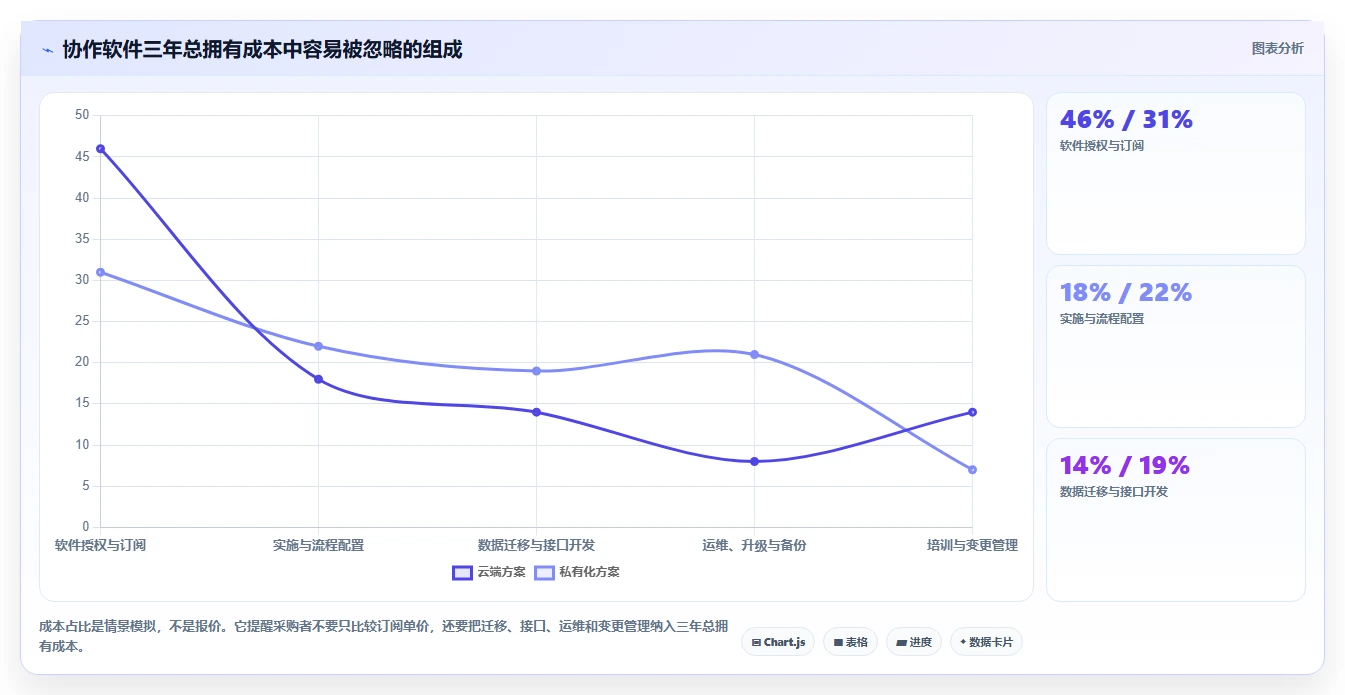Click the 云端方案 point at 数据迁移与接口开发 (14)

(x=536, y=412)
